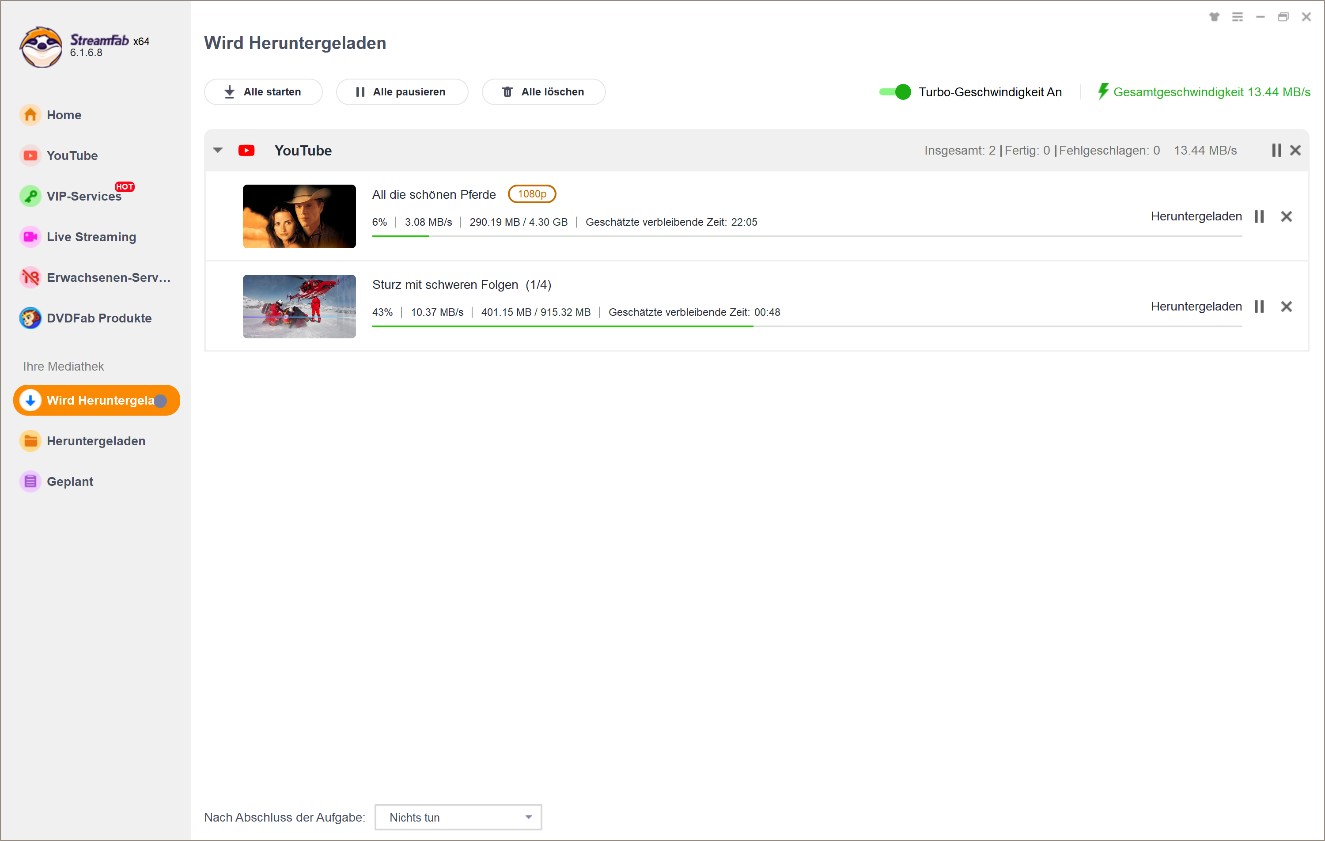Click the title Sturz mit schweren Folgen (1/4)
Image resolution: width=1325 pixels, height=841 pixels.
[461, 285]
